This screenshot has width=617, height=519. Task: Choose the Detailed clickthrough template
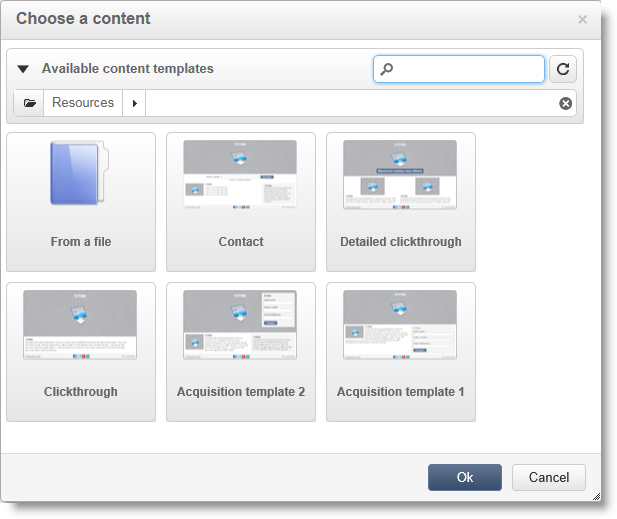tap(400, 174)
